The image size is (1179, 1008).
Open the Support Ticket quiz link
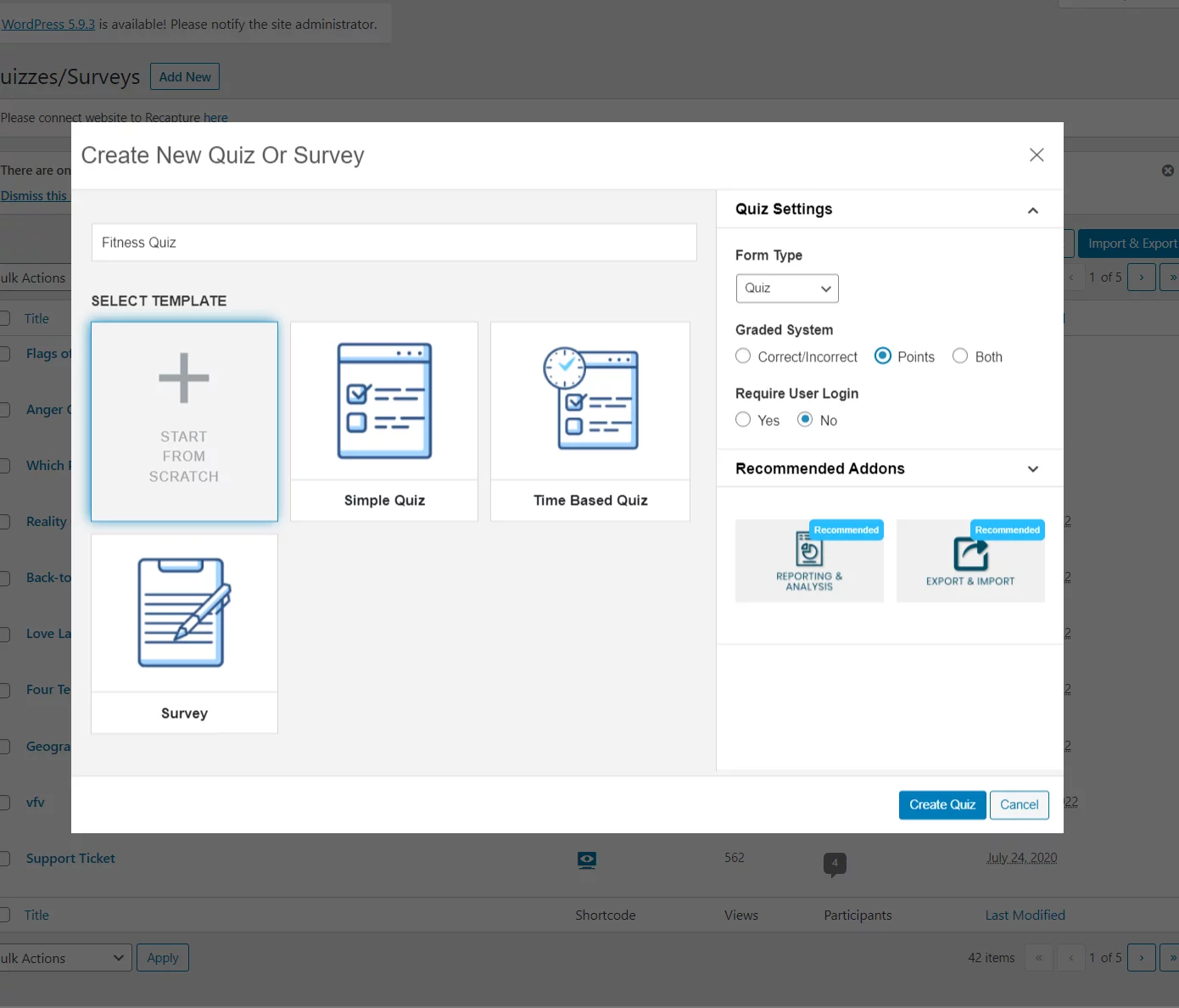click(70, 859)
